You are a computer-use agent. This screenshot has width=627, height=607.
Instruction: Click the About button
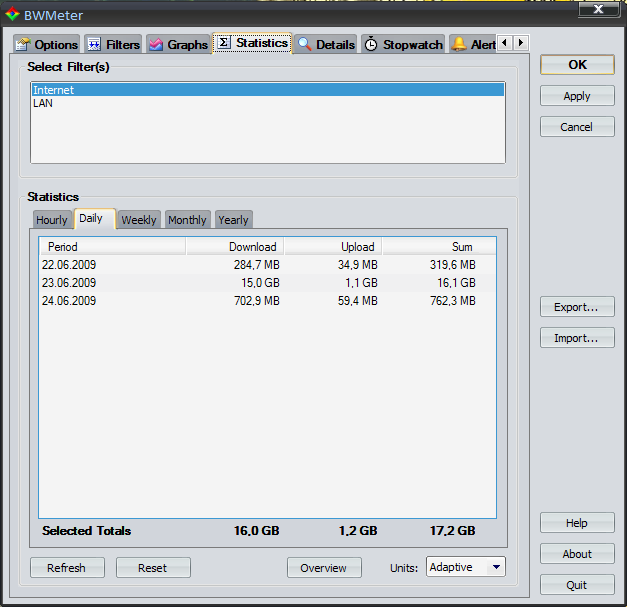coord(577,554)
